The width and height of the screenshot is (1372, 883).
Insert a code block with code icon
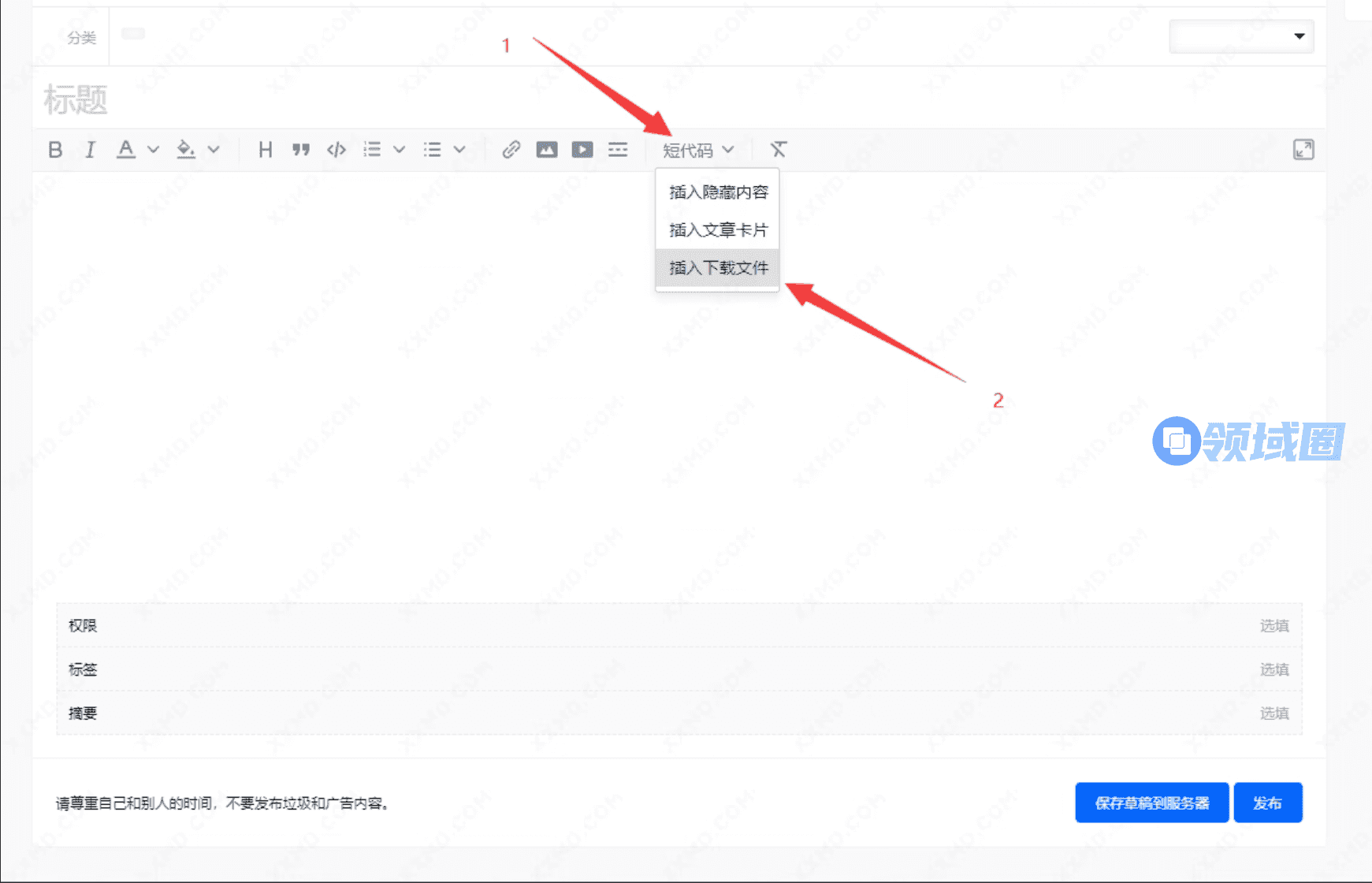click(x=336, y=150)
